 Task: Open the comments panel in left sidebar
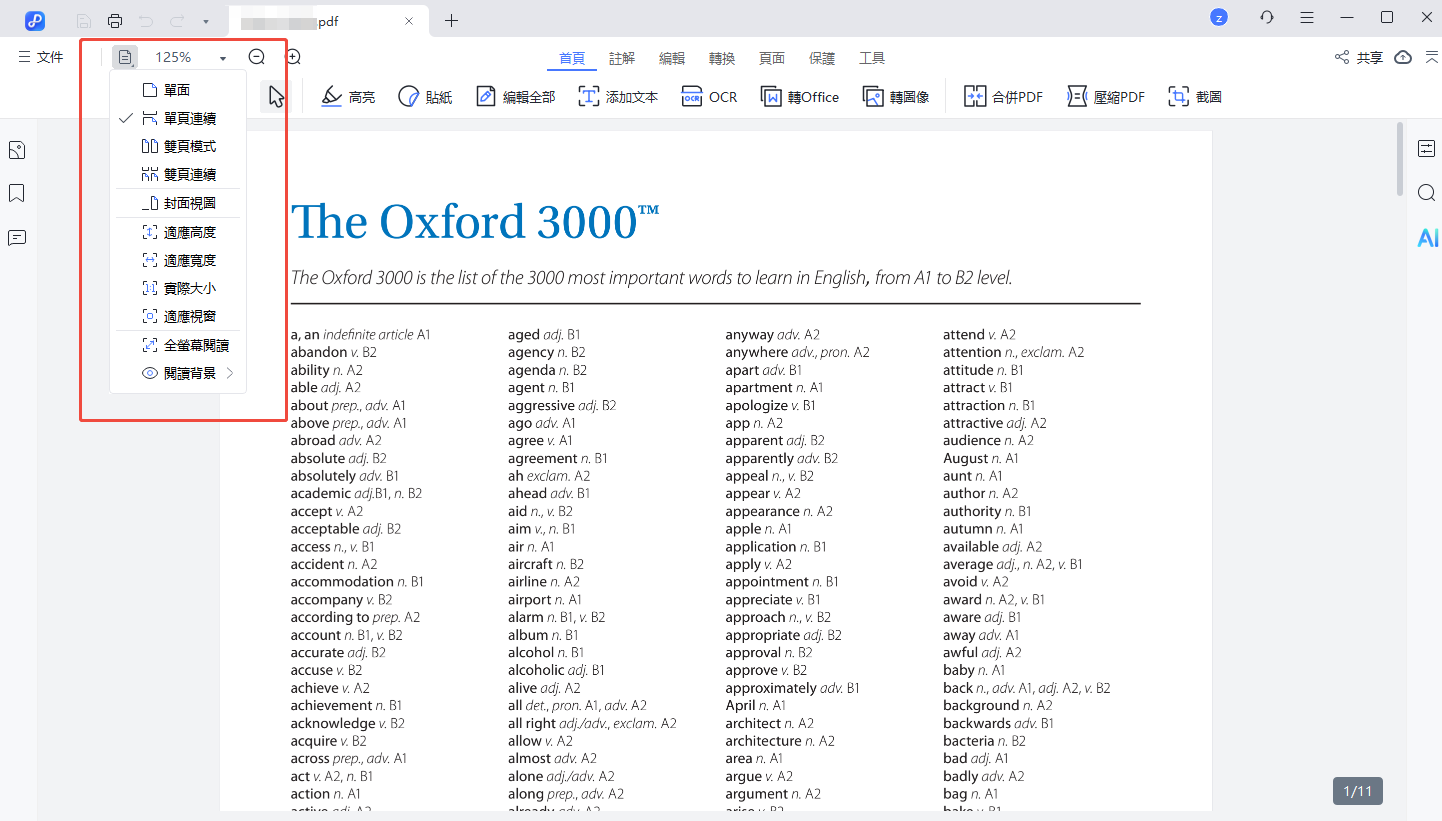click(17, 238)
